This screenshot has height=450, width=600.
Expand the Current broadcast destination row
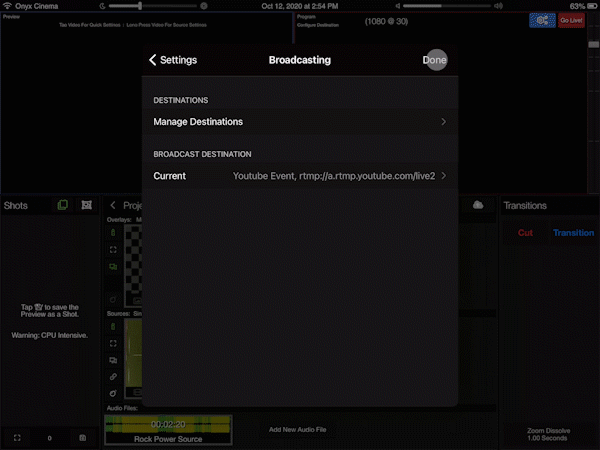click(299, 176)
